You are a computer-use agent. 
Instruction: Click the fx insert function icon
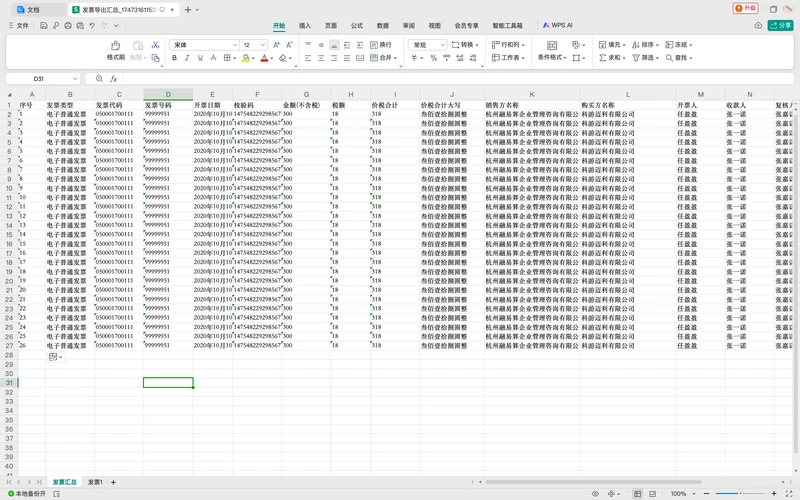click(114, 79)
